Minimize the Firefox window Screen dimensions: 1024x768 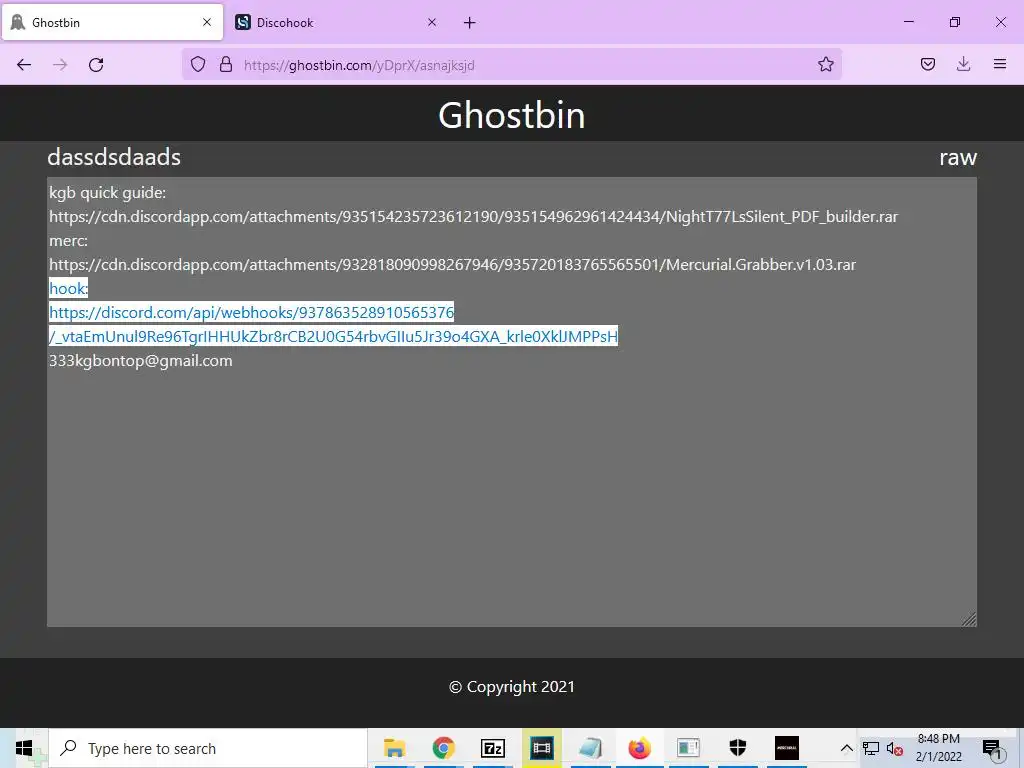pyautogui.click(x=908, y=22)
